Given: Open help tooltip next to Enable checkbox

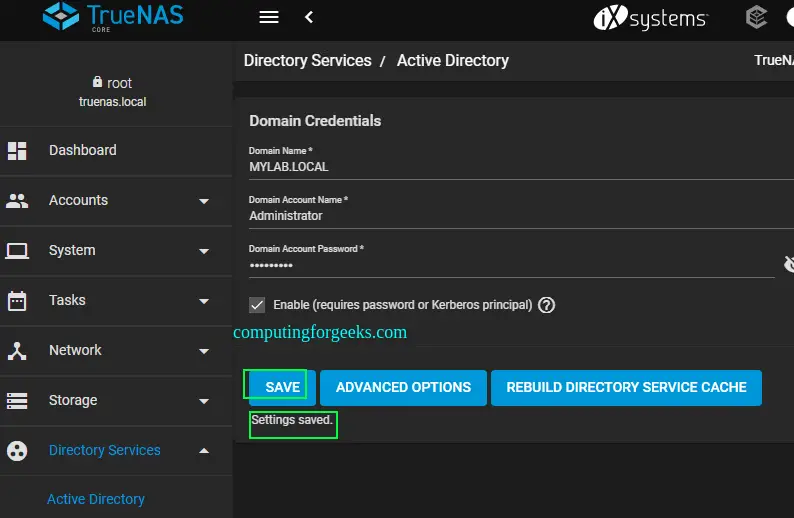Looking at the screenshot, I should tap(546, 305).
